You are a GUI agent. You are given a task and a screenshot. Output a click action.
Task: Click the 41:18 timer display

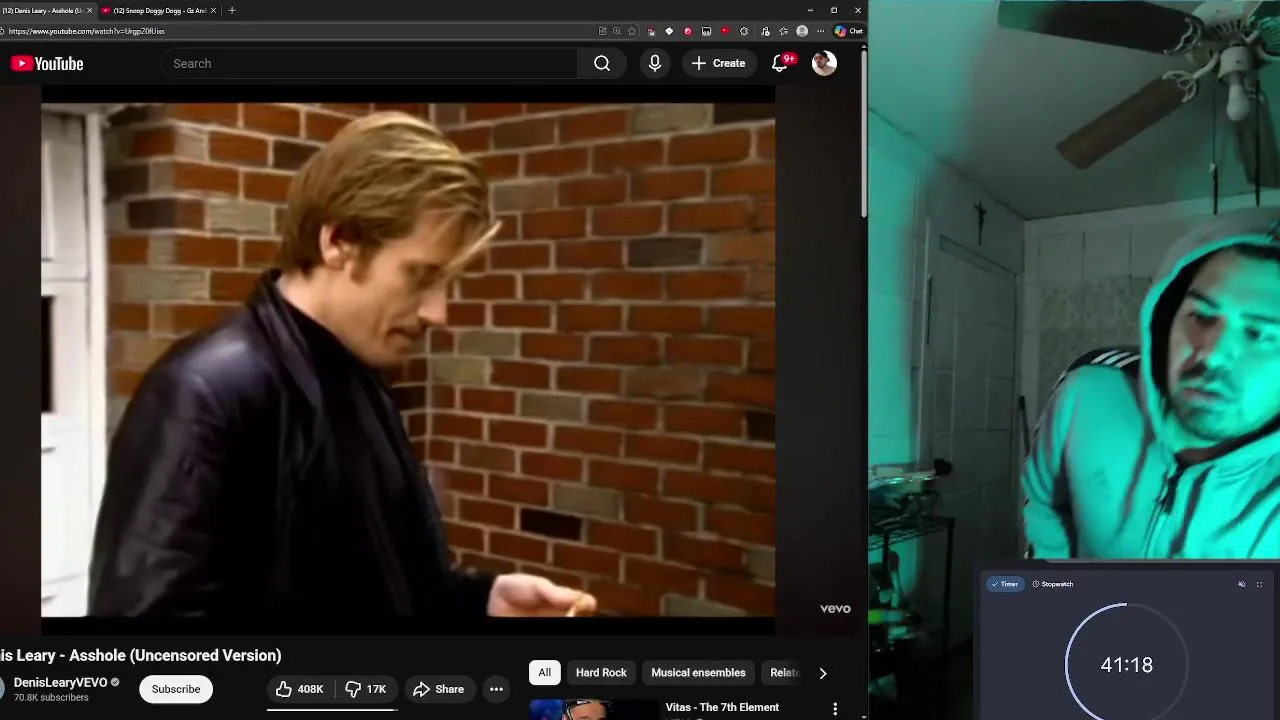[1126, 665]
